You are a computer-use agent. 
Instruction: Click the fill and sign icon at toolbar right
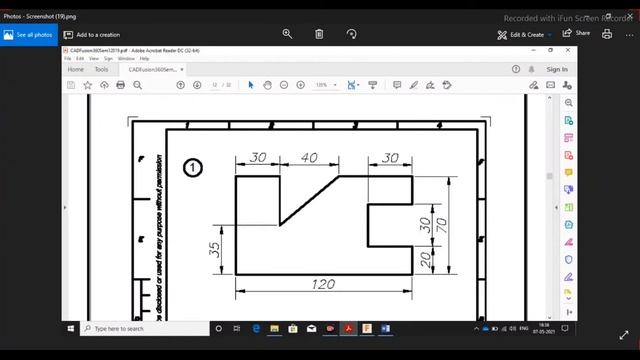click(x=533, y=85)
